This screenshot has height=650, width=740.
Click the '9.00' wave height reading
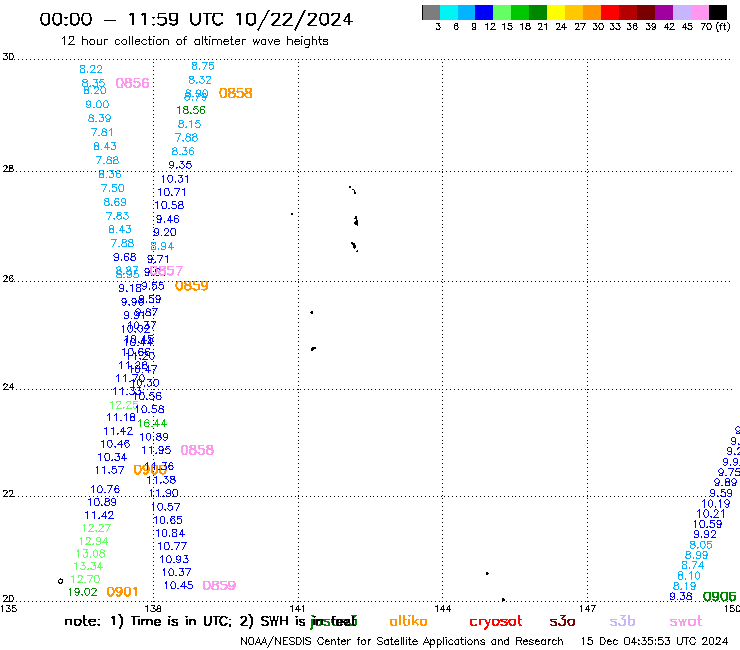(97, 104)
